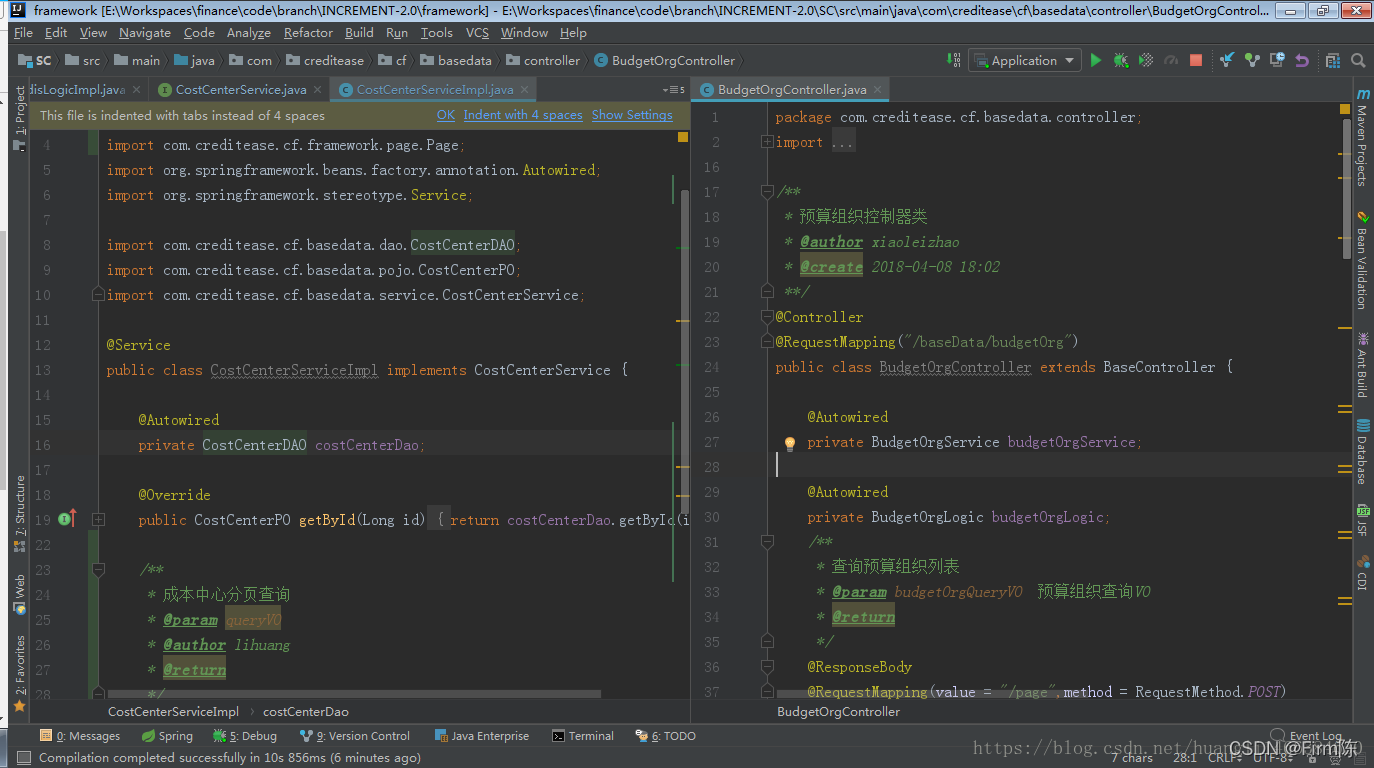This screenshot has height=768, width=1374.
Task: Click the Build Project binary icon
Action: (953, 60)
